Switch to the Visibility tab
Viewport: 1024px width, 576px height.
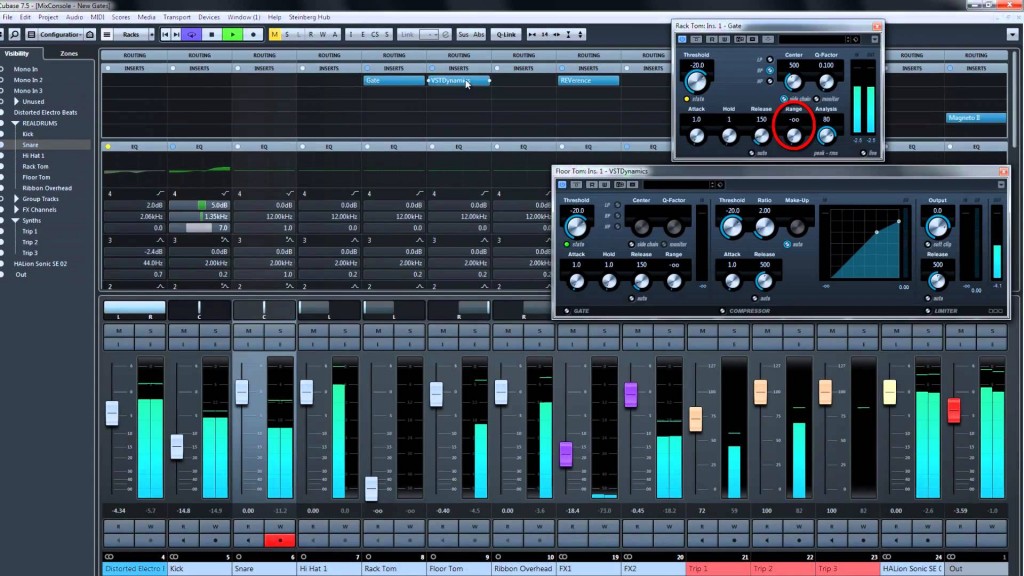point(17,54)
